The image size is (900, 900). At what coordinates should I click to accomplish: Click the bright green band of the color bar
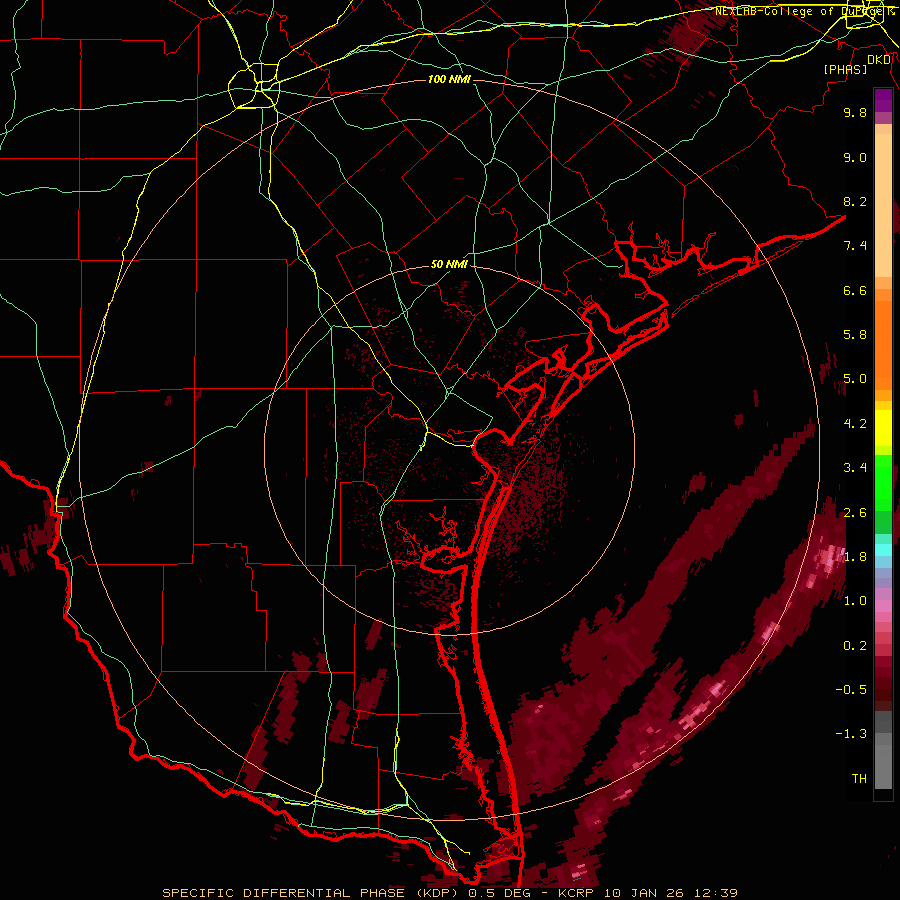[x=883, y=482]
